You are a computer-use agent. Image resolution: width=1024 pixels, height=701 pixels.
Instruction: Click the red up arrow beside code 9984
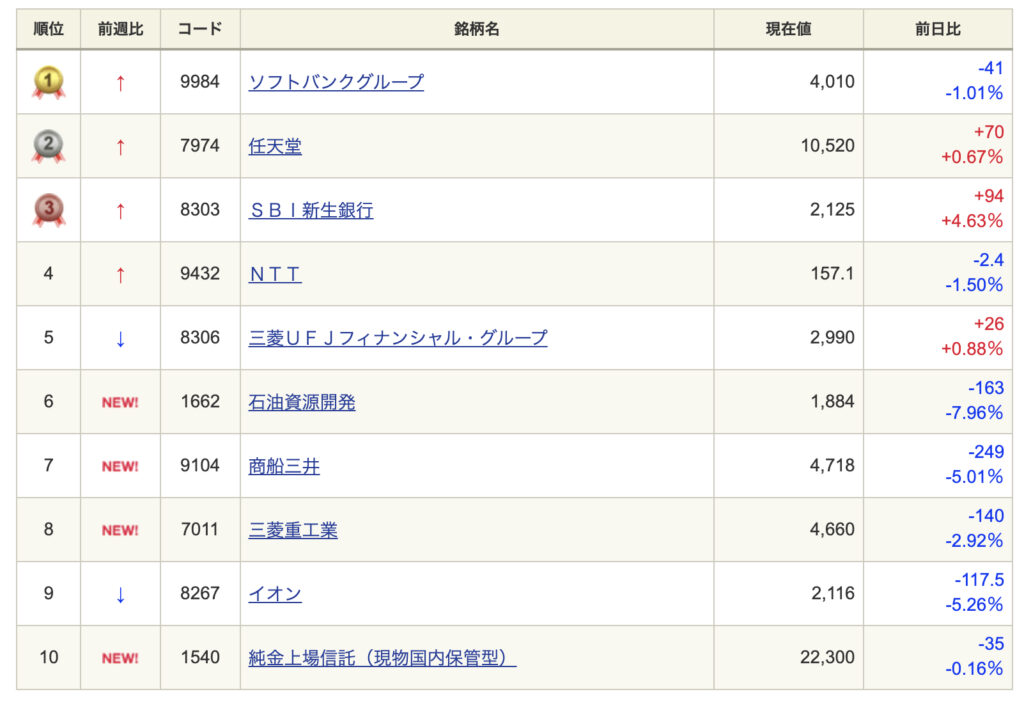point(120,83)
